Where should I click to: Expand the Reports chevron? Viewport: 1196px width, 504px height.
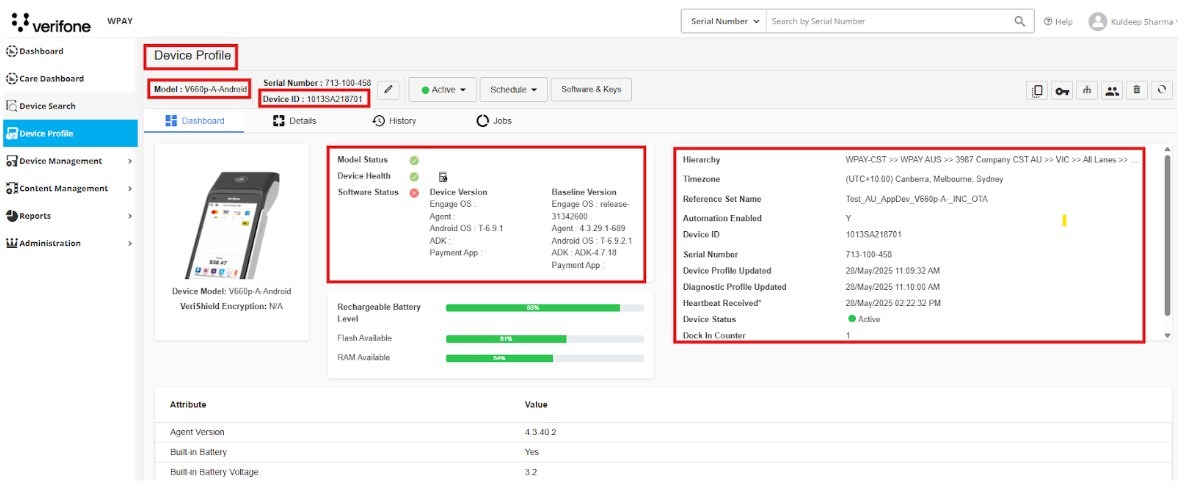[130, 216]
